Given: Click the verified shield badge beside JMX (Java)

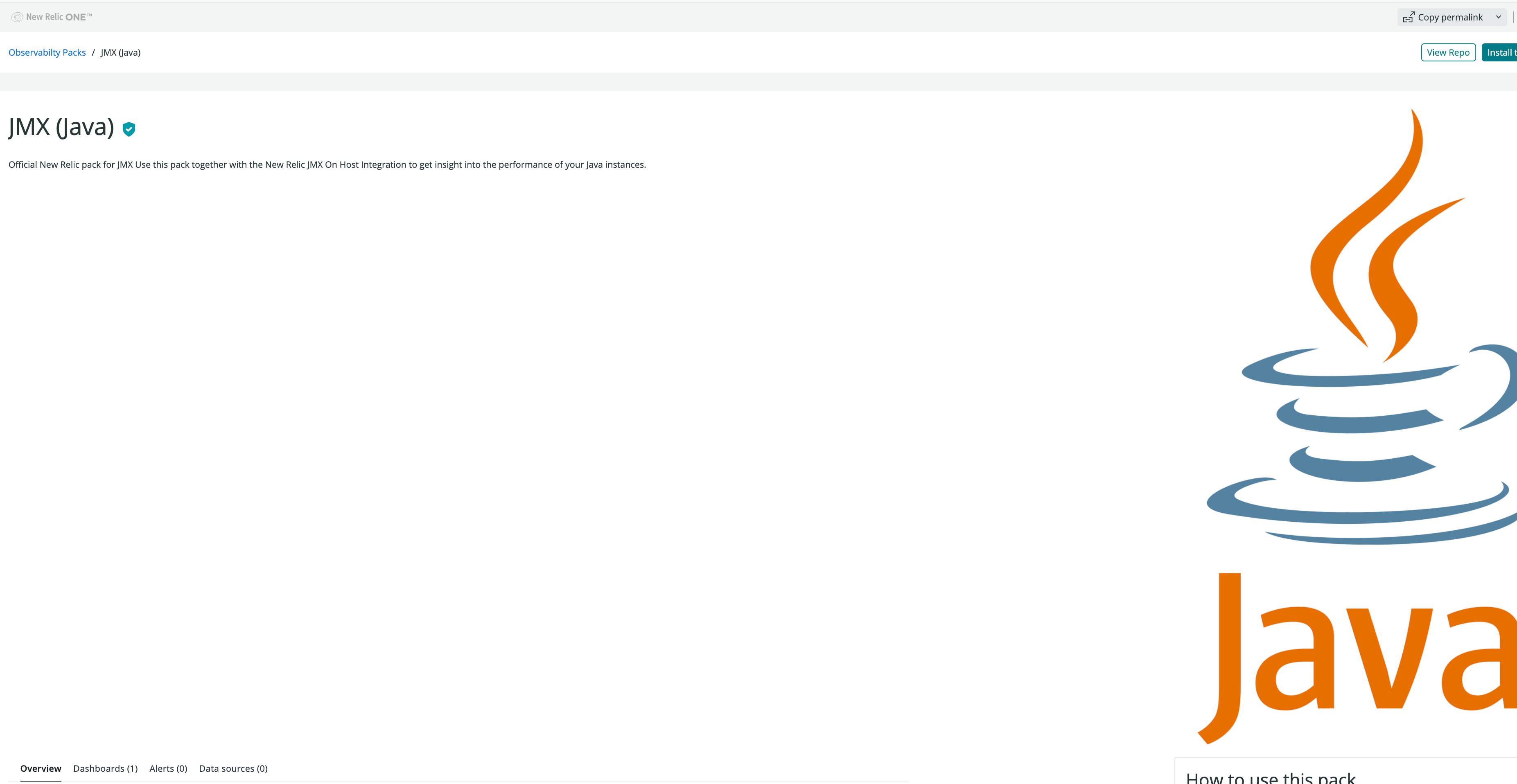Looking at the screenshot, I should coord(129,129).
